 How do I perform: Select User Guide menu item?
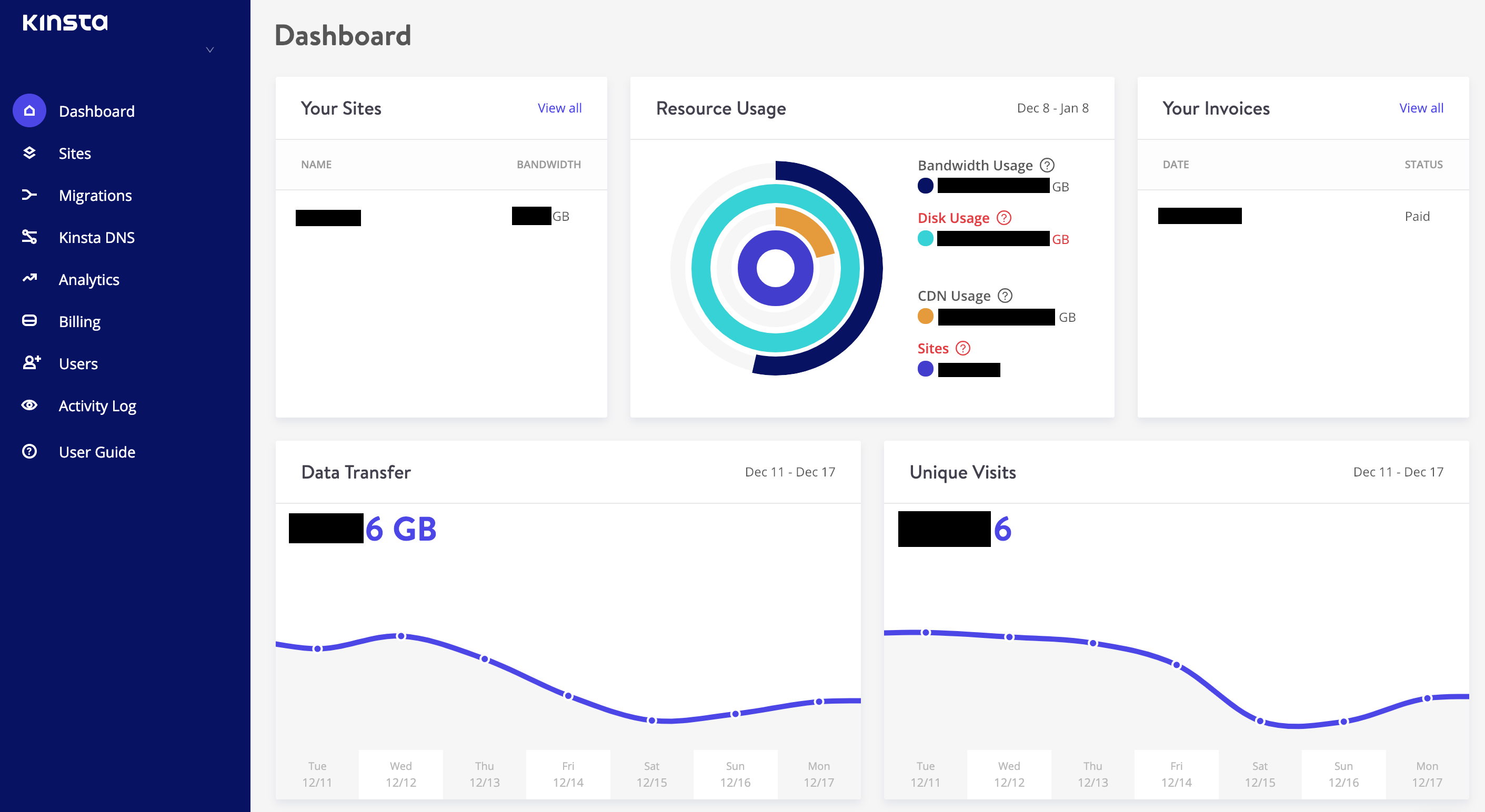tap(98, 452)
